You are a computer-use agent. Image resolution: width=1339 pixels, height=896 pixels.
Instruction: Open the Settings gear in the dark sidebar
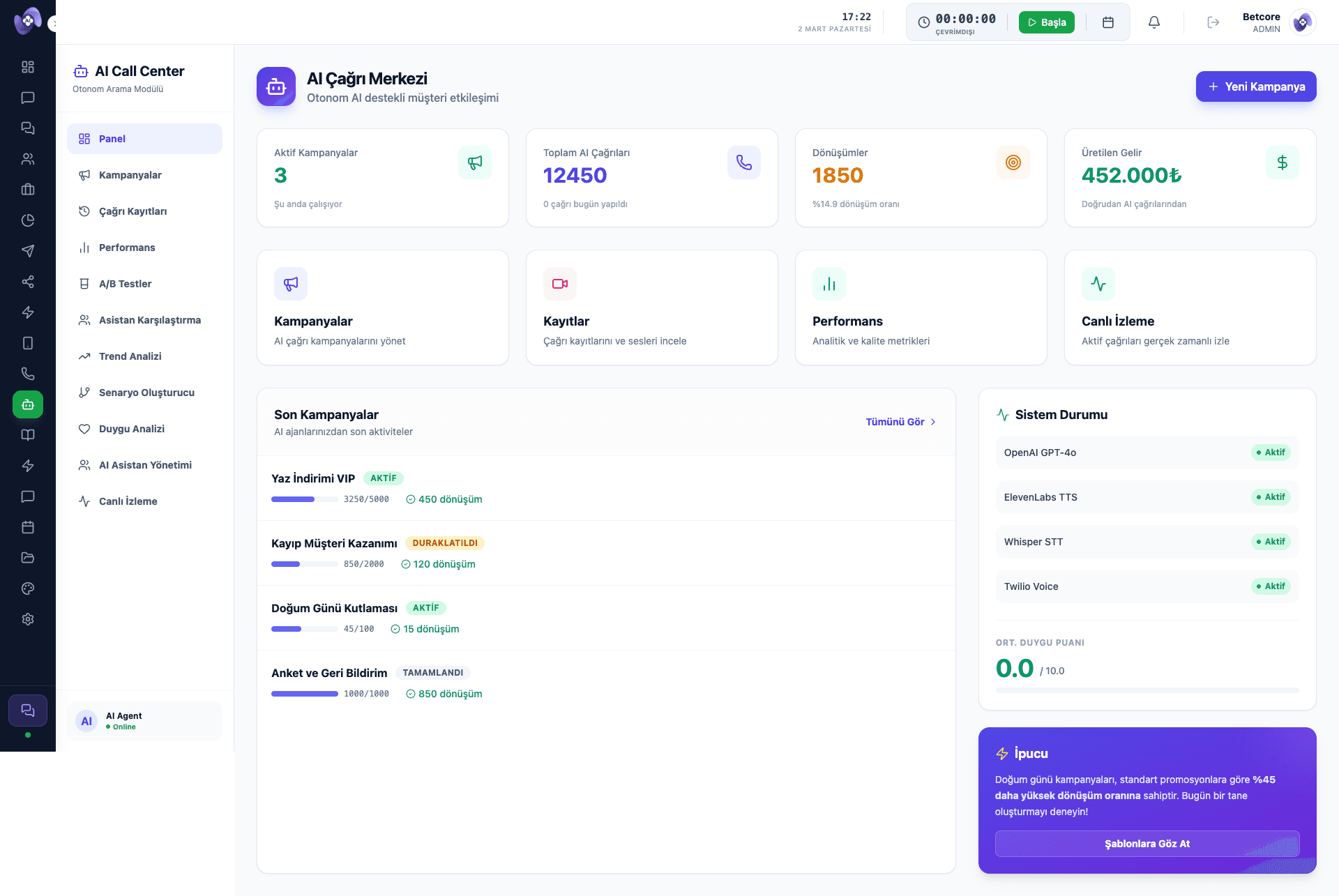(28, 619)
